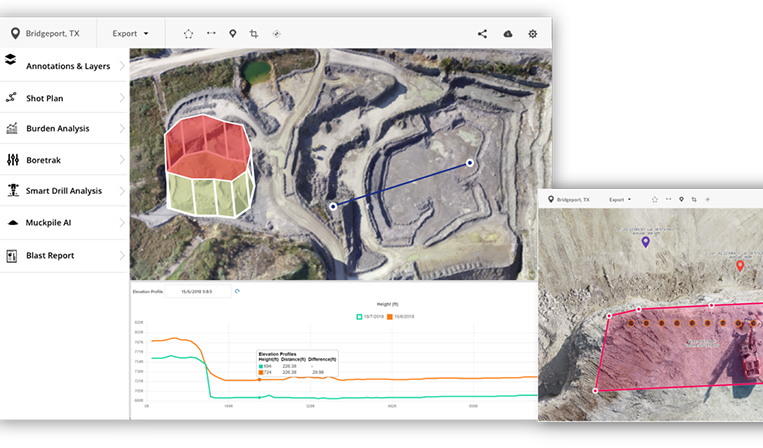Expand the Muckpile AI chevron
Screen dimensions: 763x448
pos(122,223)
